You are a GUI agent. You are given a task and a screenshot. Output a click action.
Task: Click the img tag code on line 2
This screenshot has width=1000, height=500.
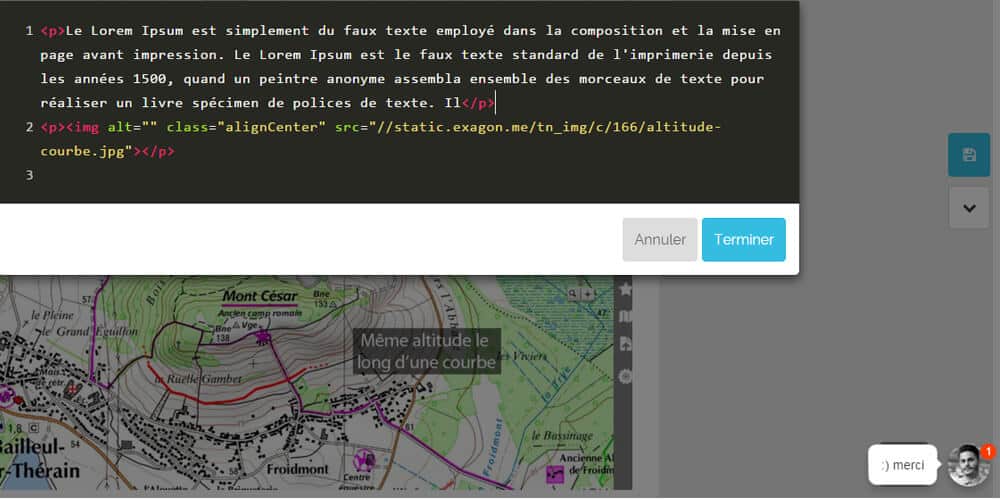tap(82, 127)
